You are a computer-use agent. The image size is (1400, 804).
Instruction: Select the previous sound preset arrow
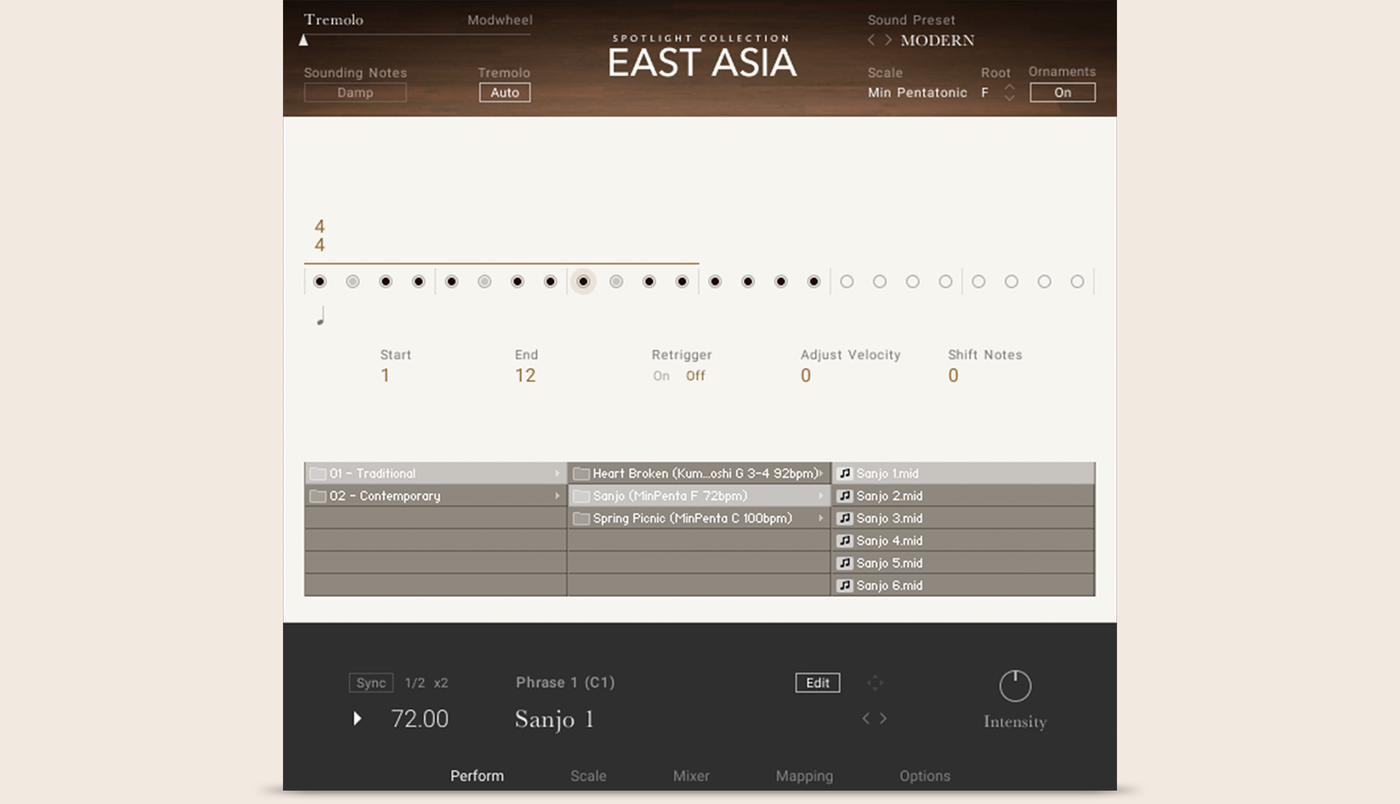point(871,40)
